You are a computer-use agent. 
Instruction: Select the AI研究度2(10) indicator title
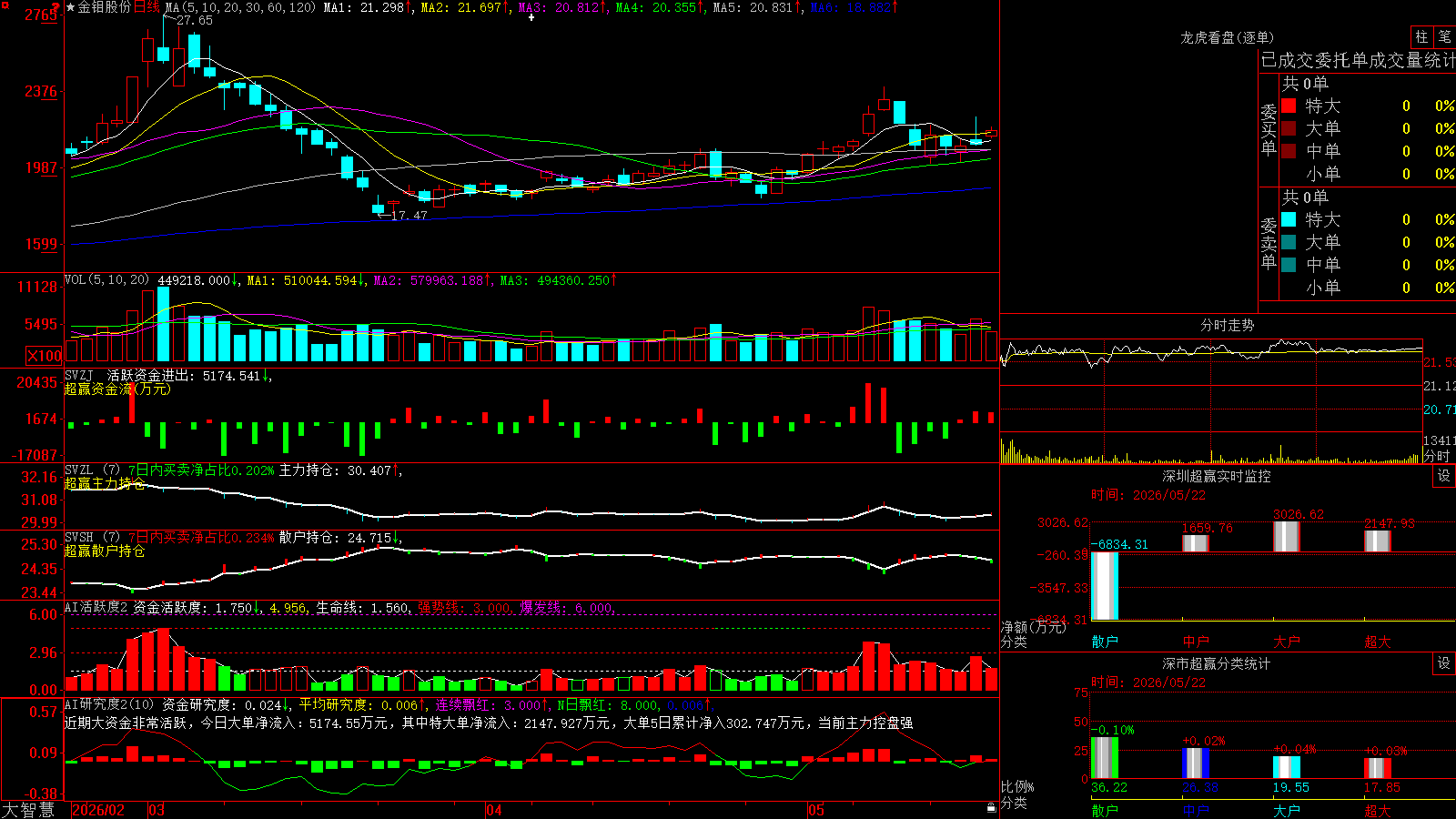pyautogui.click(x=109, y=704)
